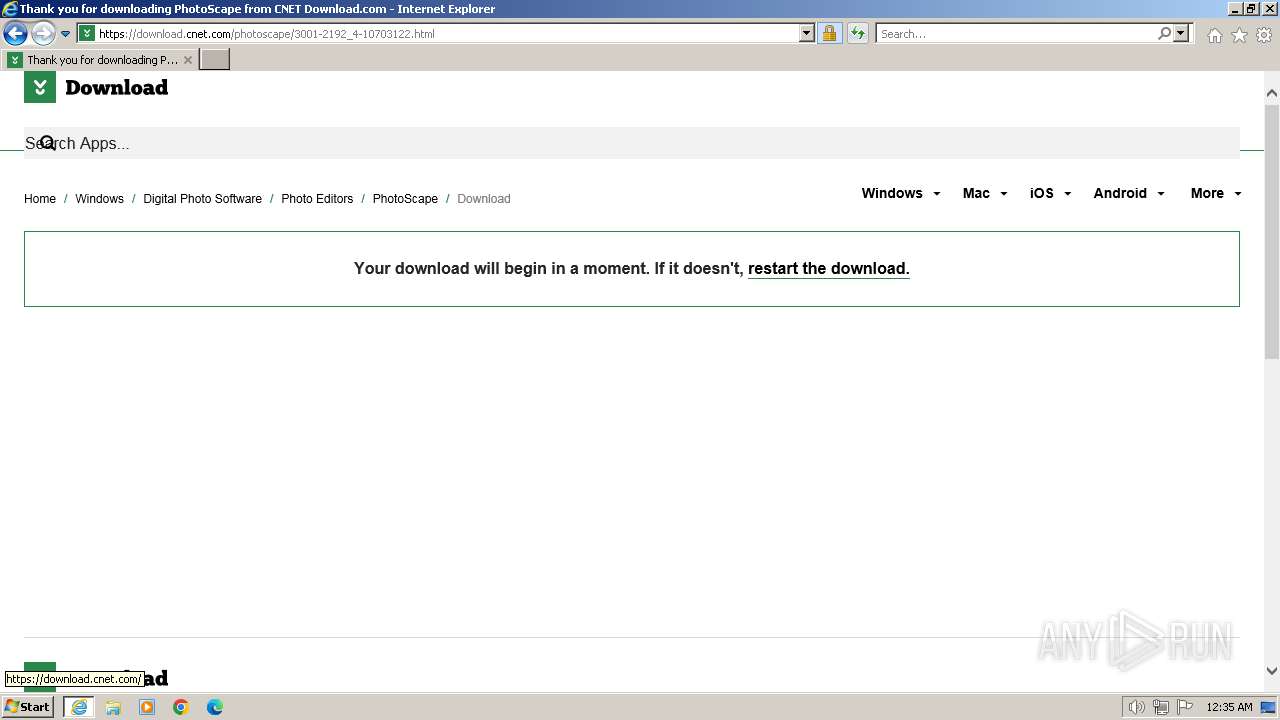The image size is (1280, 720).
Task: Select the 'Thank you for downloading P...' tab
Action: click(x=100, y=60)
